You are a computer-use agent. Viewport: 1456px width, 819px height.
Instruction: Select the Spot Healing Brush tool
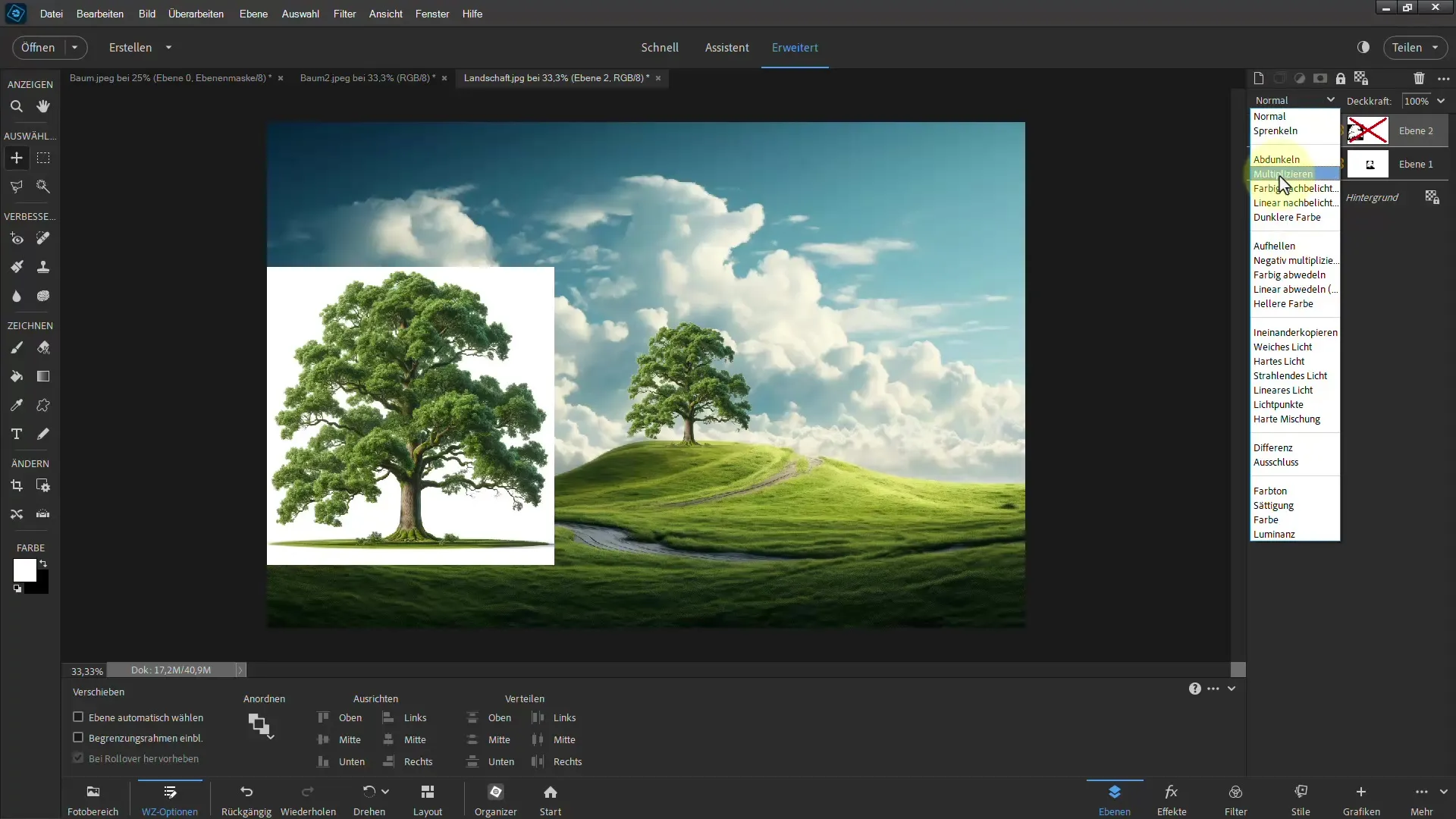43,239
